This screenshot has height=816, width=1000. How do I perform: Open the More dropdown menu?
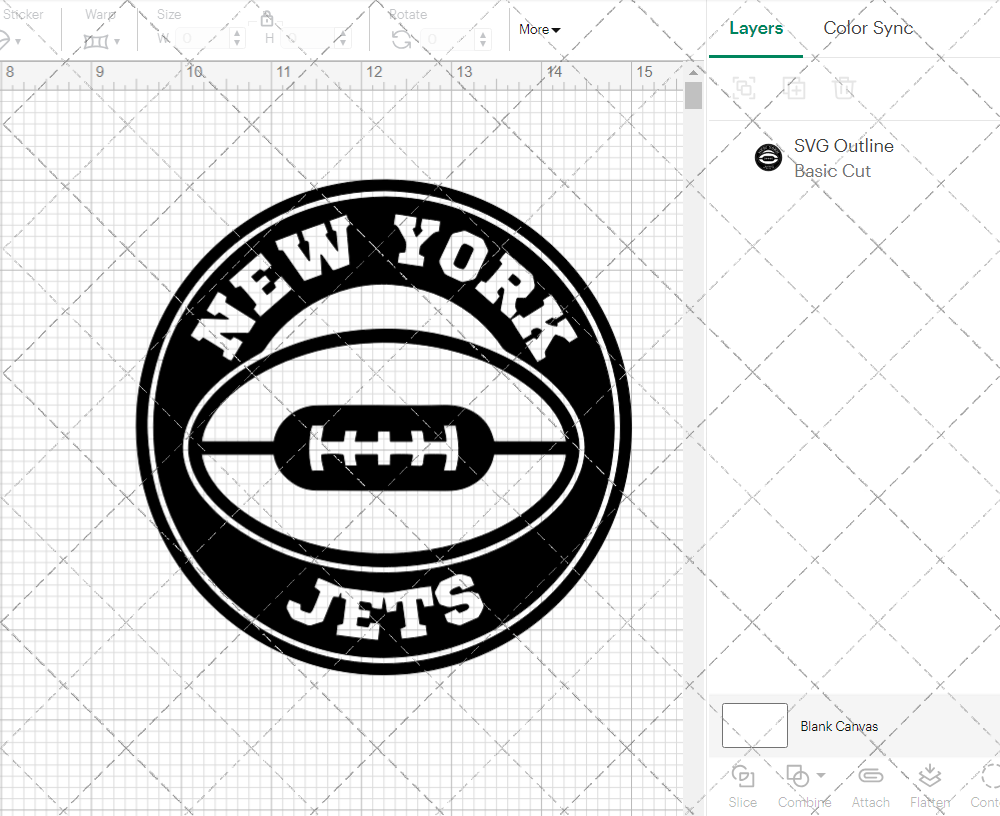(540, 30)
